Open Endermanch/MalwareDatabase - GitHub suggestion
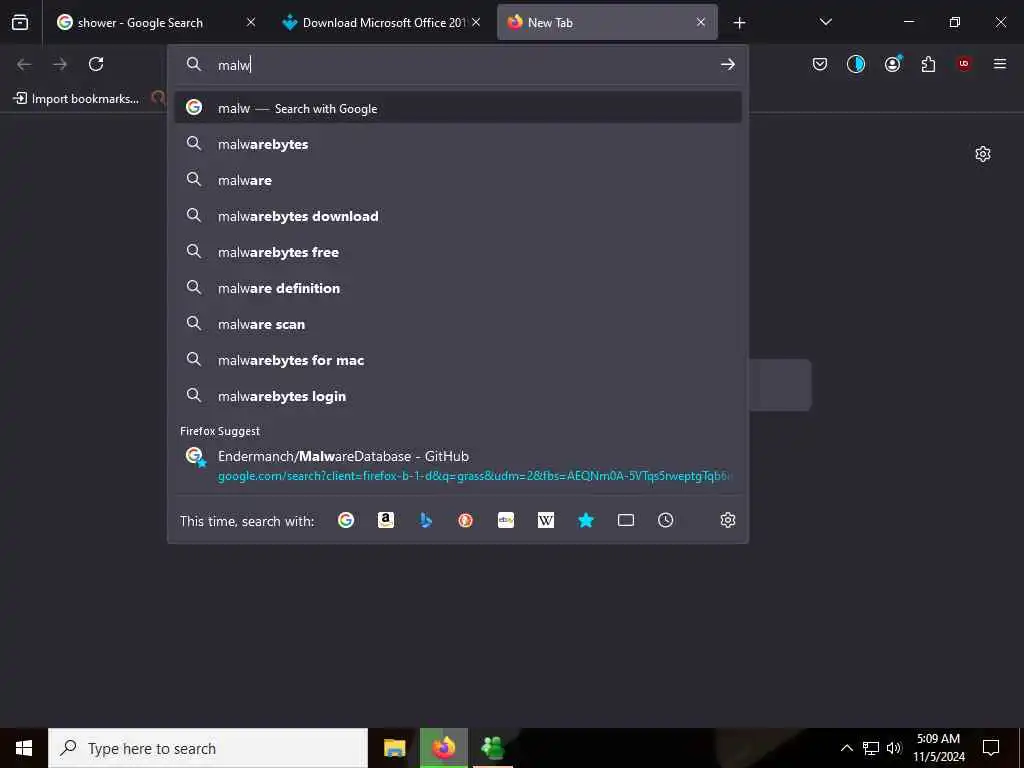This screenshot has width=1024, height=768. 458,465
